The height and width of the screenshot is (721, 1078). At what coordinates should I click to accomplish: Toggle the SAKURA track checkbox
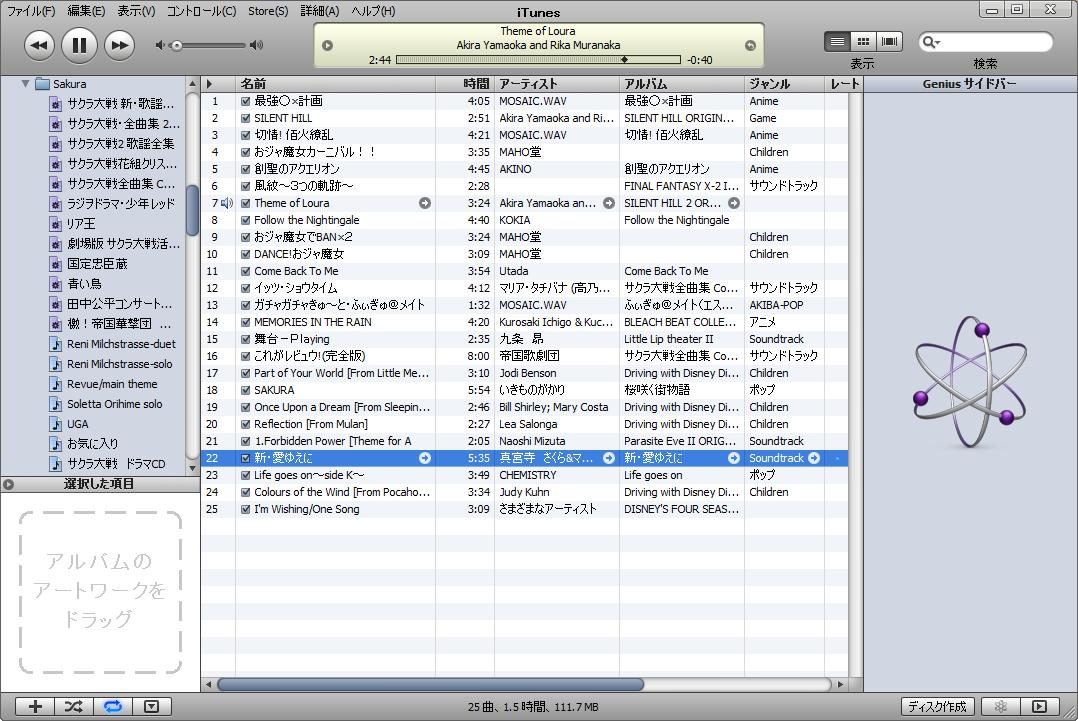pos(245,390)
